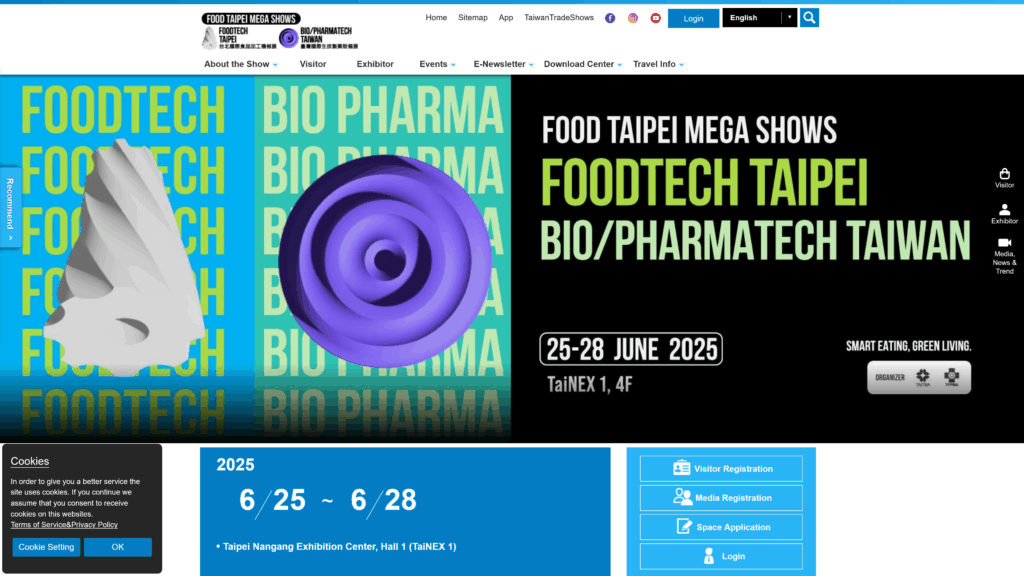Viewport: 1024px width, 576px height.
Task: Open Media, News & Trend shortcut
Action: [x=1004, y=256]
